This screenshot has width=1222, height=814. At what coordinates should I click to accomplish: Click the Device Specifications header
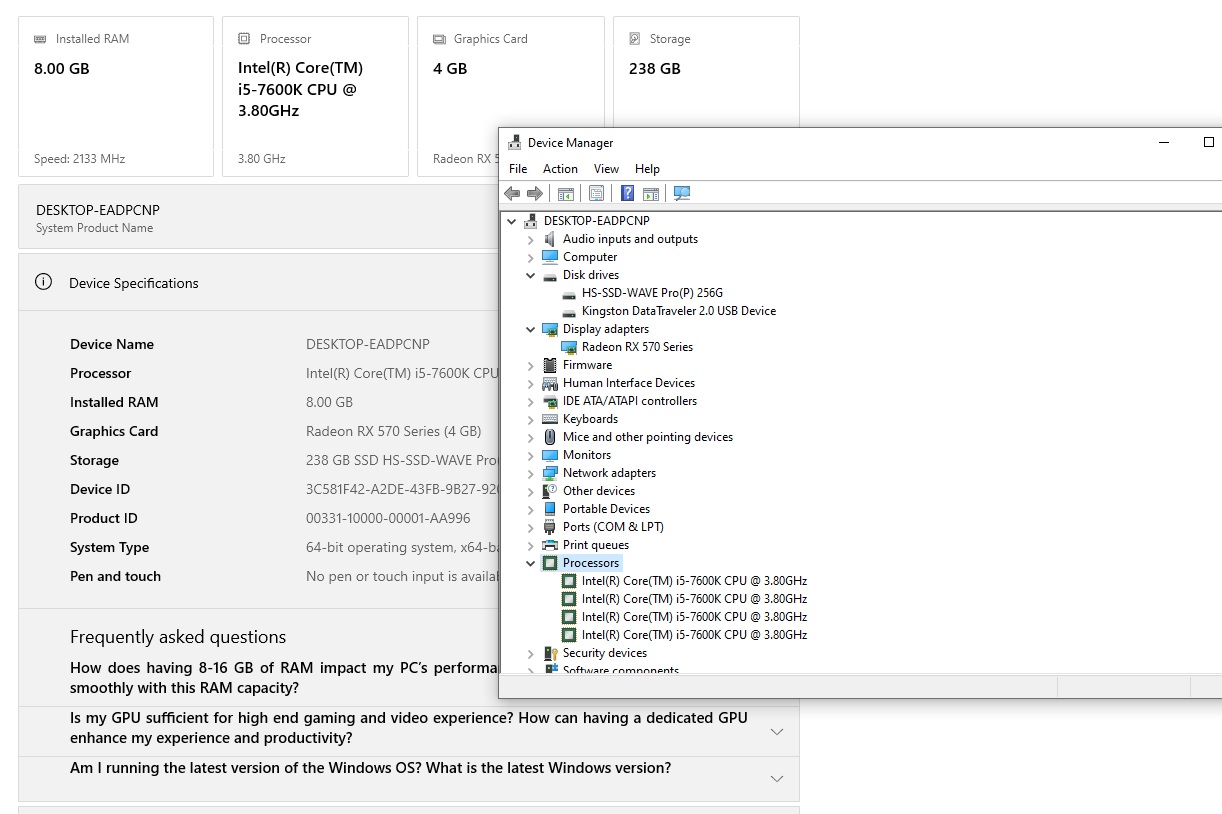pos(134,283)
